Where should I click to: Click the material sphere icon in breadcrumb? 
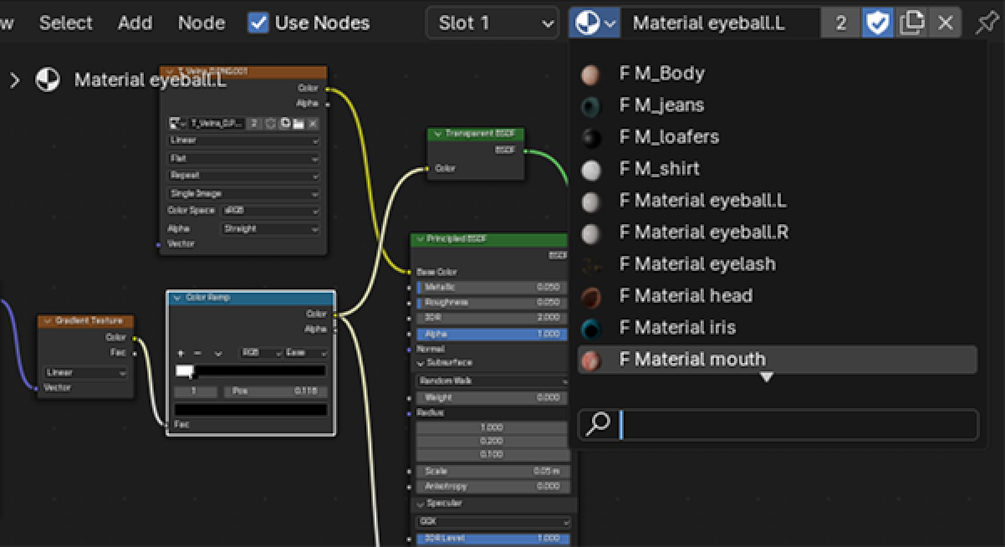pos(47,80)
